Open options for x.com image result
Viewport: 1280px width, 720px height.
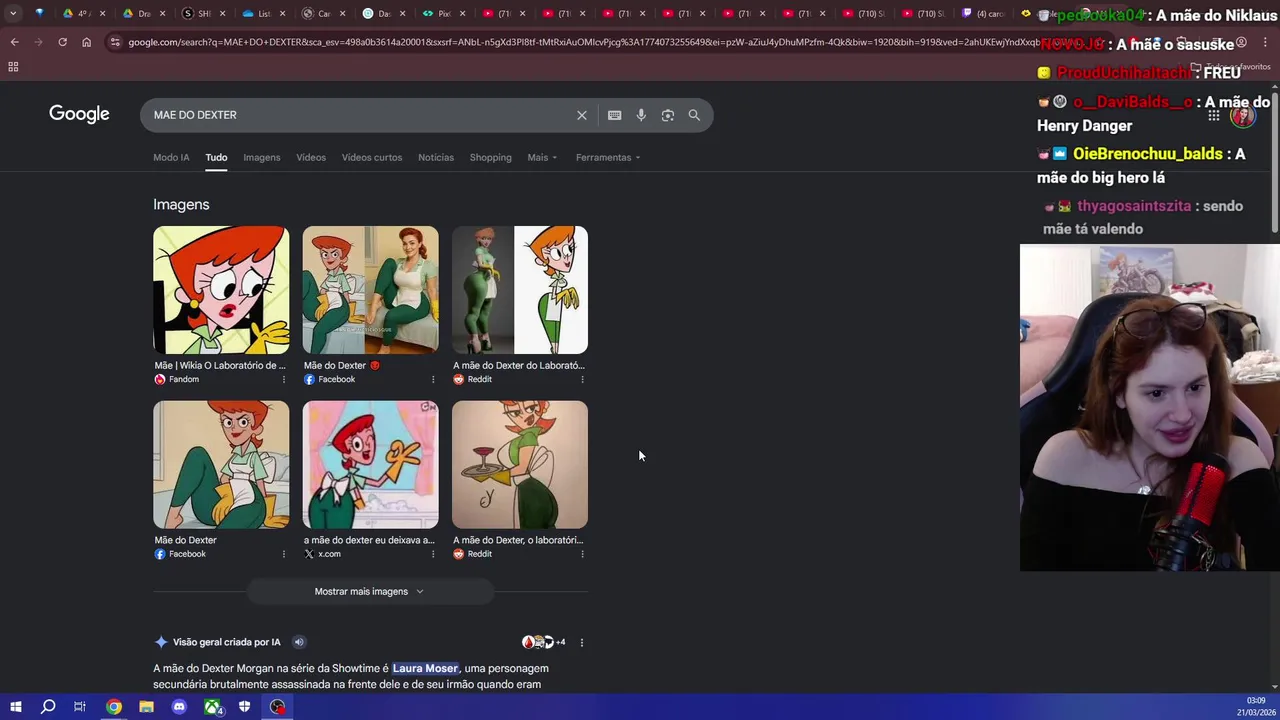[x=433, y=554]
